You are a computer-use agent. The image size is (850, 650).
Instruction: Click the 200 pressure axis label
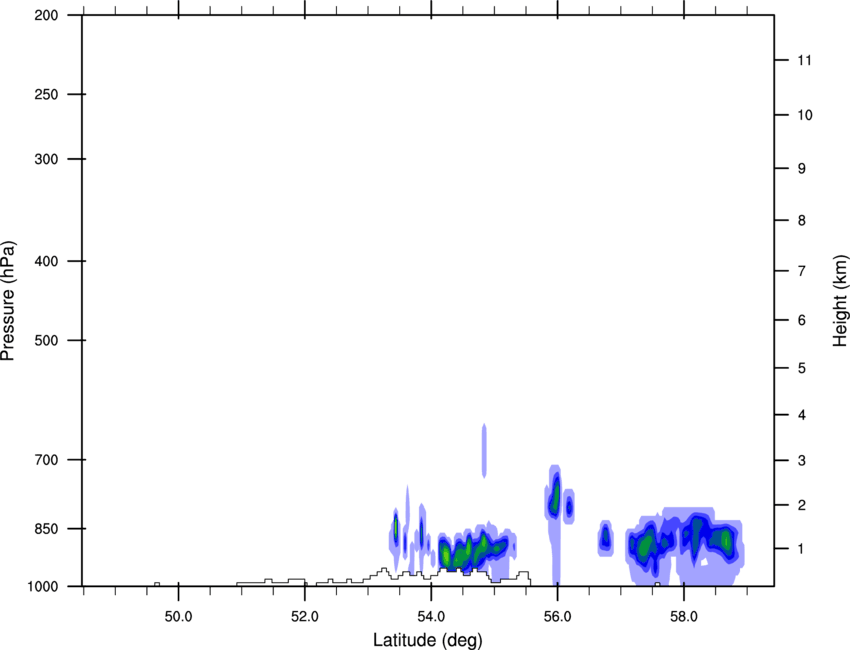(46, 15)
